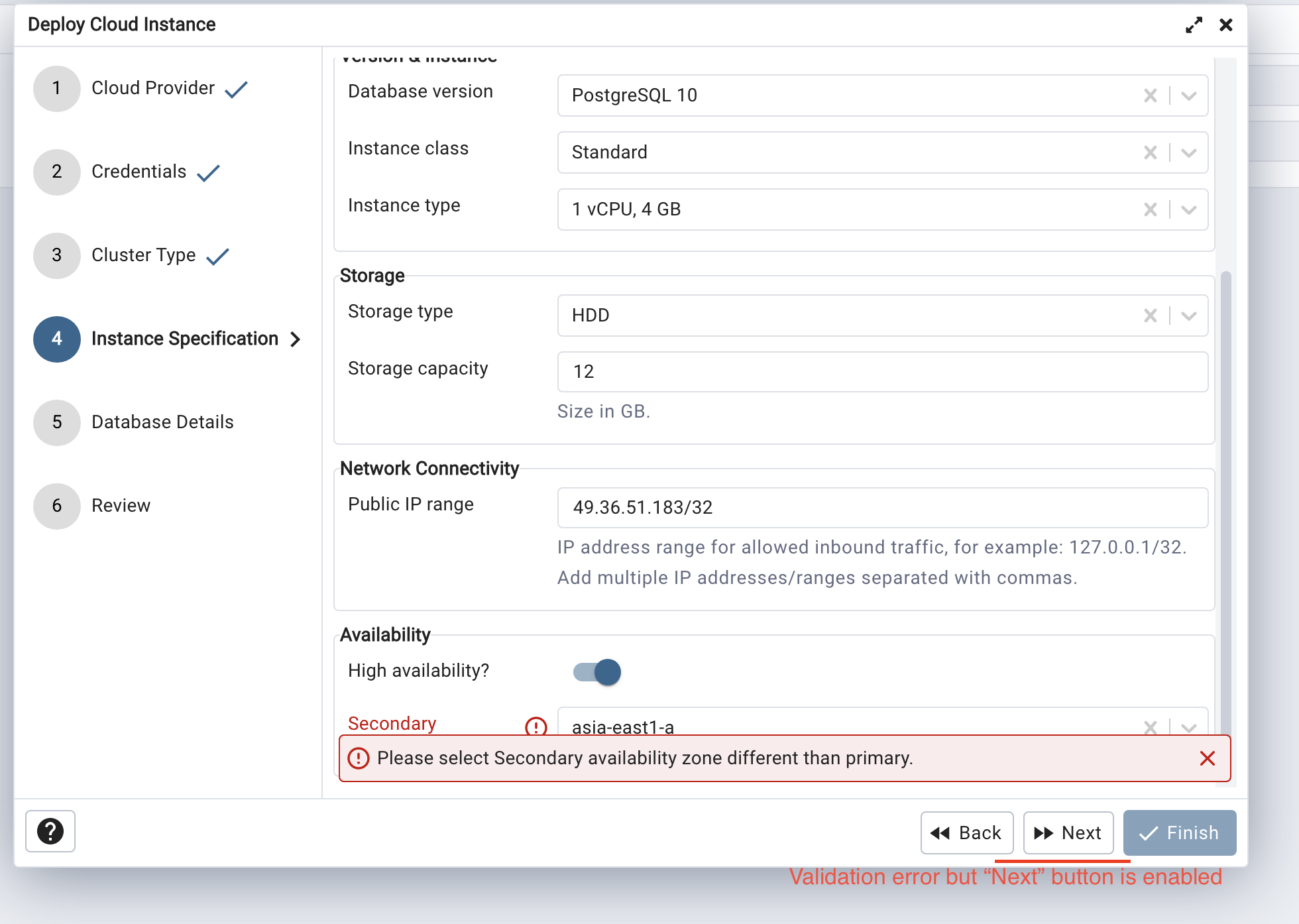
Task: Expand the dialog to full screen
Action: point(1194,25)
